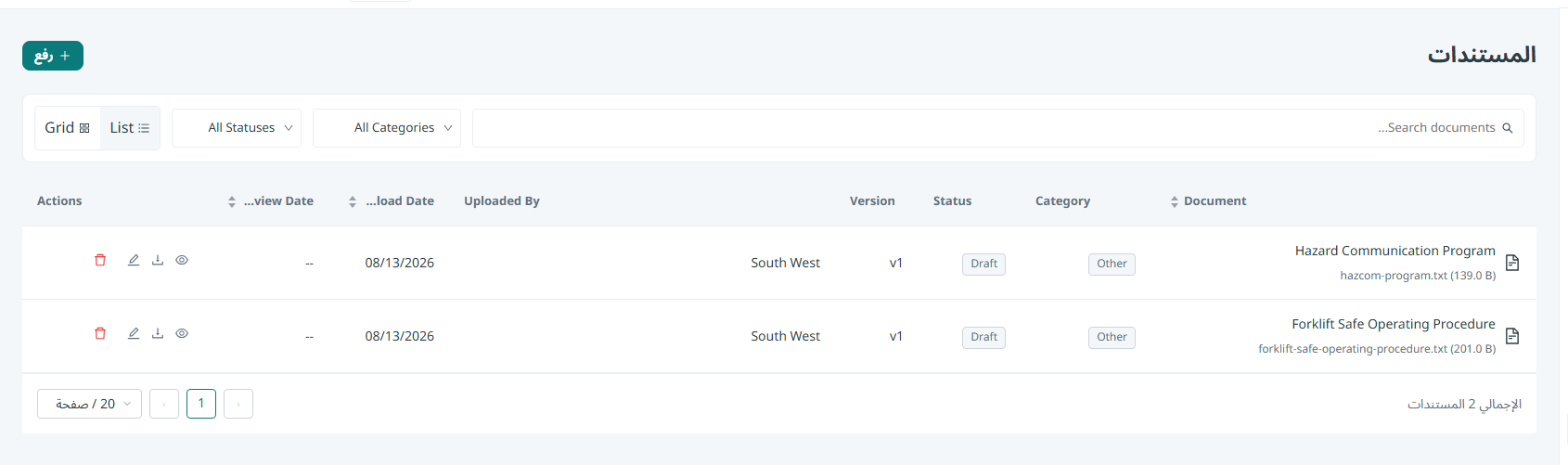Click the Category column header

[1063, 201]
